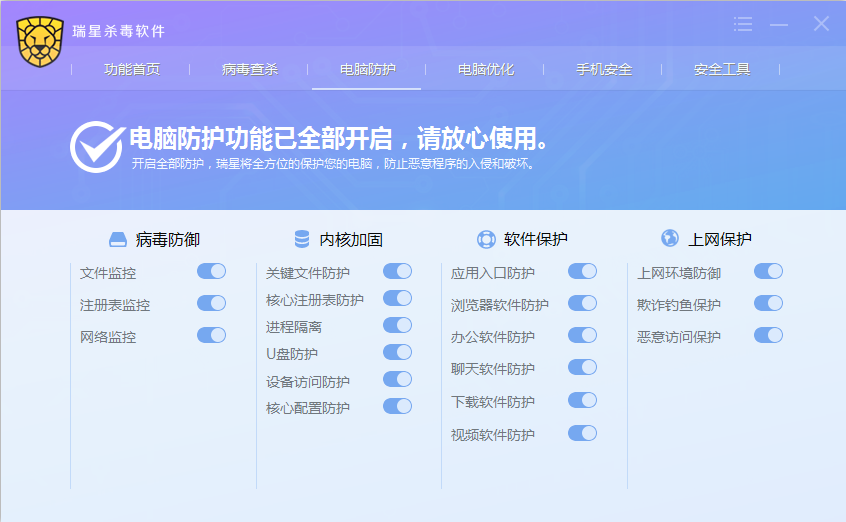Image resolution: width=846 pixels, height=522 pixels.
Task: Click the Rising lion shield logo
Action: (40, 42)
